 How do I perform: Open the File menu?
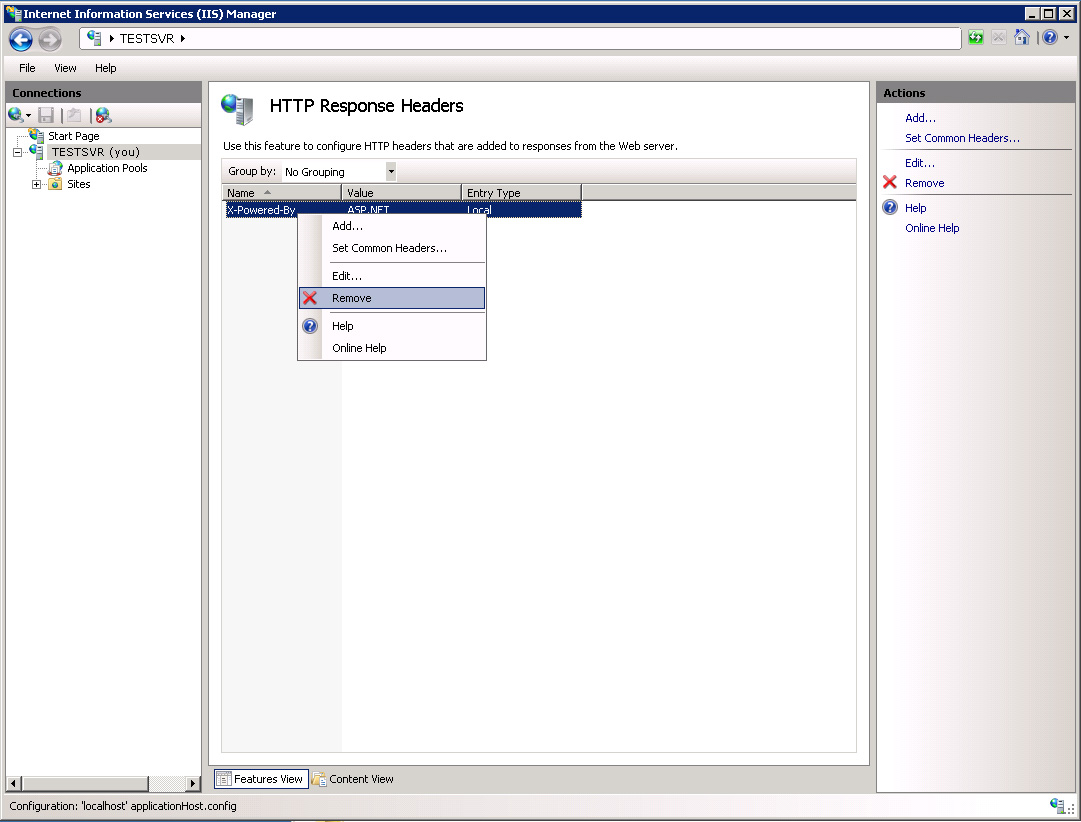27,68
